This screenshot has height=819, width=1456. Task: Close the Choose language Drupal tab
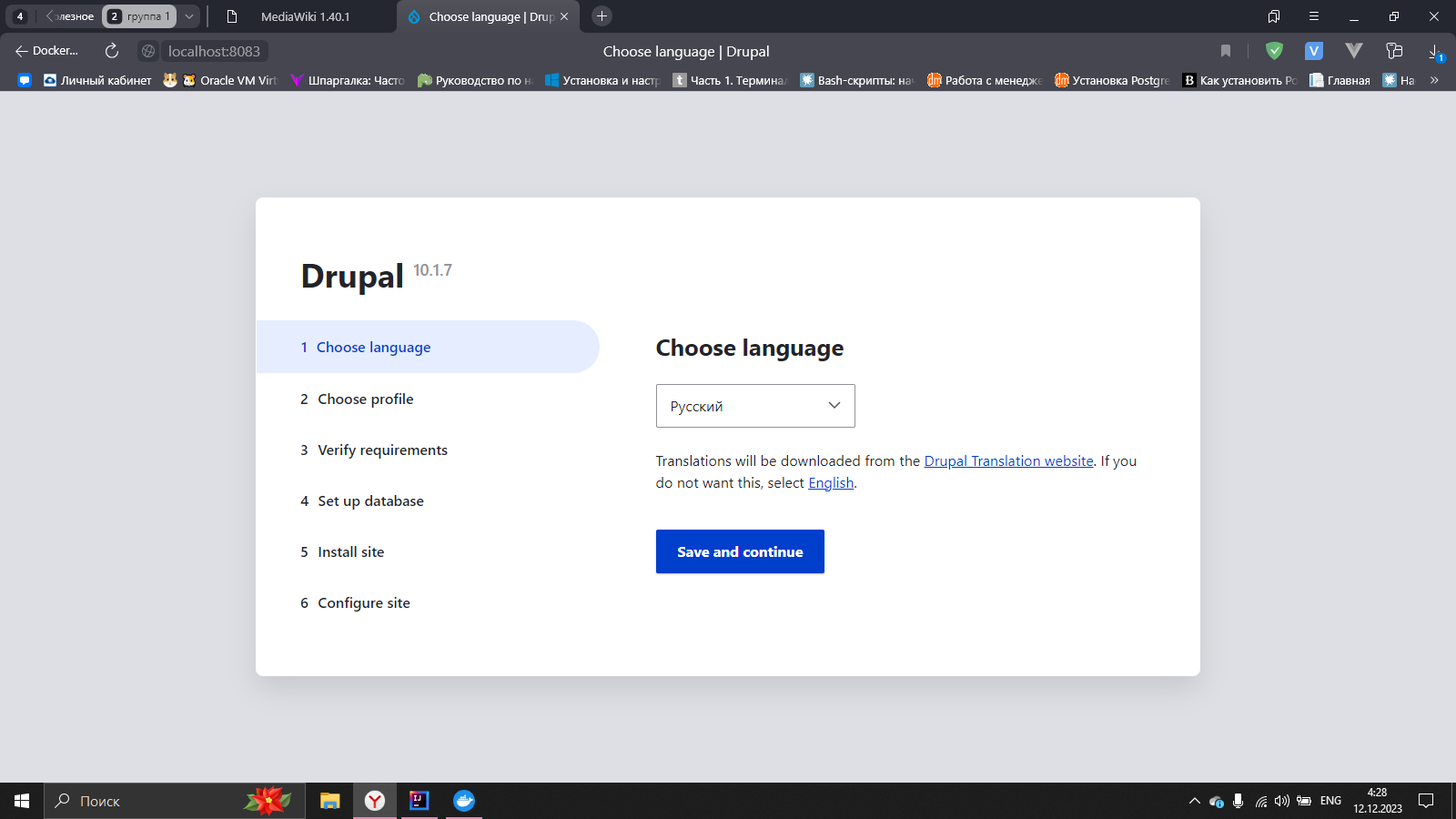[564, 16]
